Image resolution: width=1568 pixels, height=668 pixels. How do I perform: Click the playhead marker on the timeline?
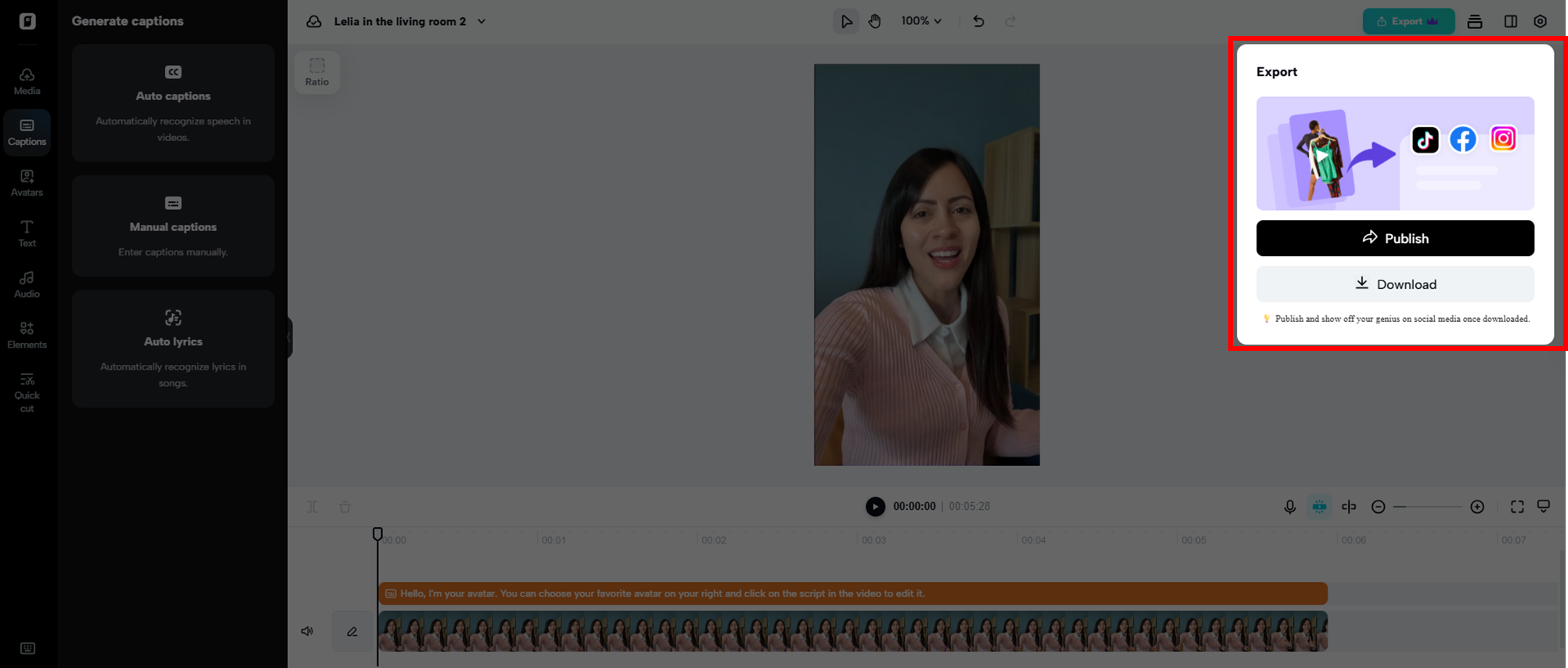377,534
